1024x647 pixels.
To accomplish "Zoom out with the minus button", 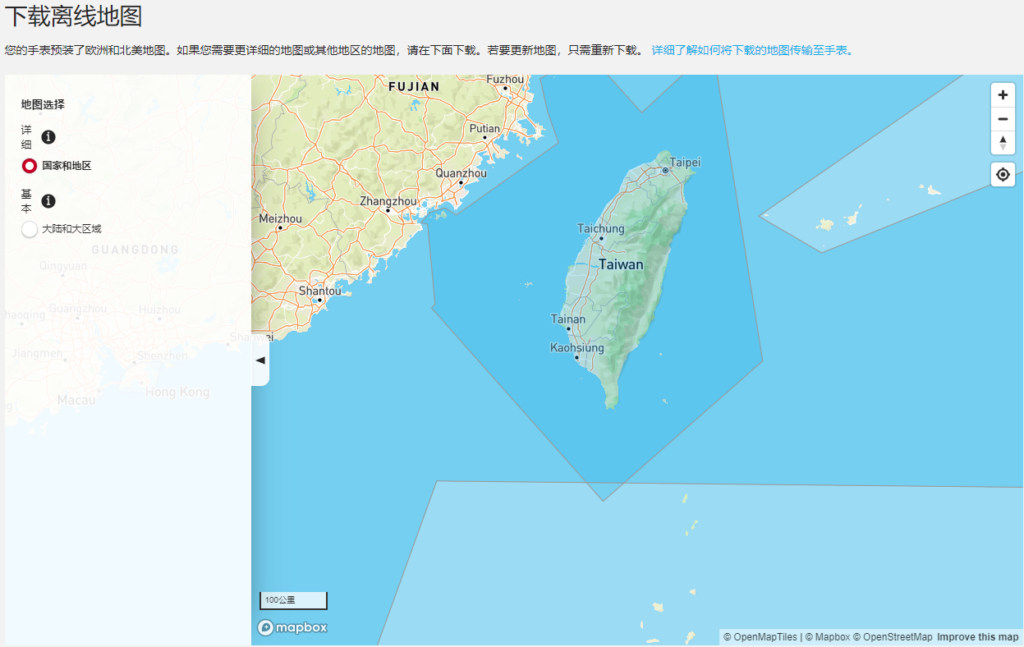I will 1002,119.
